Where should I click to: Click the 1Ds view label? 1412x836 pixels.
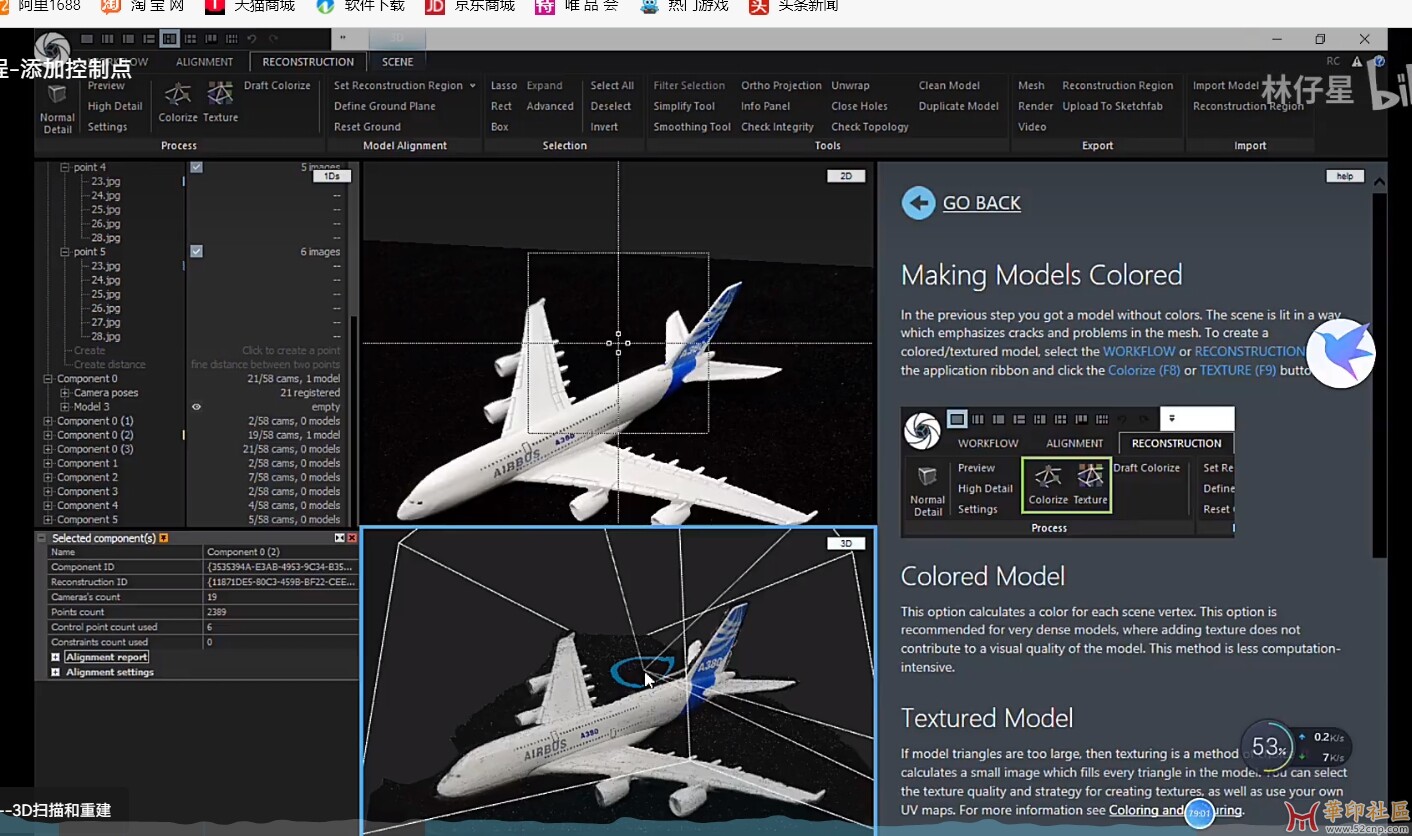[331, 176]
